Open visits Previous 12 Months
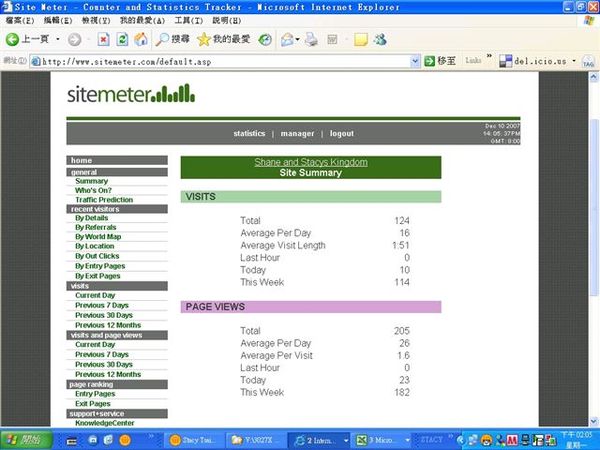Viewport: 600px width, 450px height. click(x=108, y=325)
